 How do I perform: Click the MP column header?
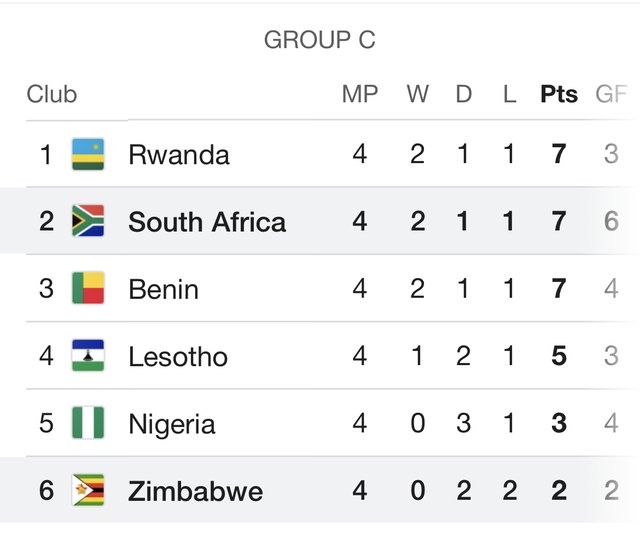(360, 94)
